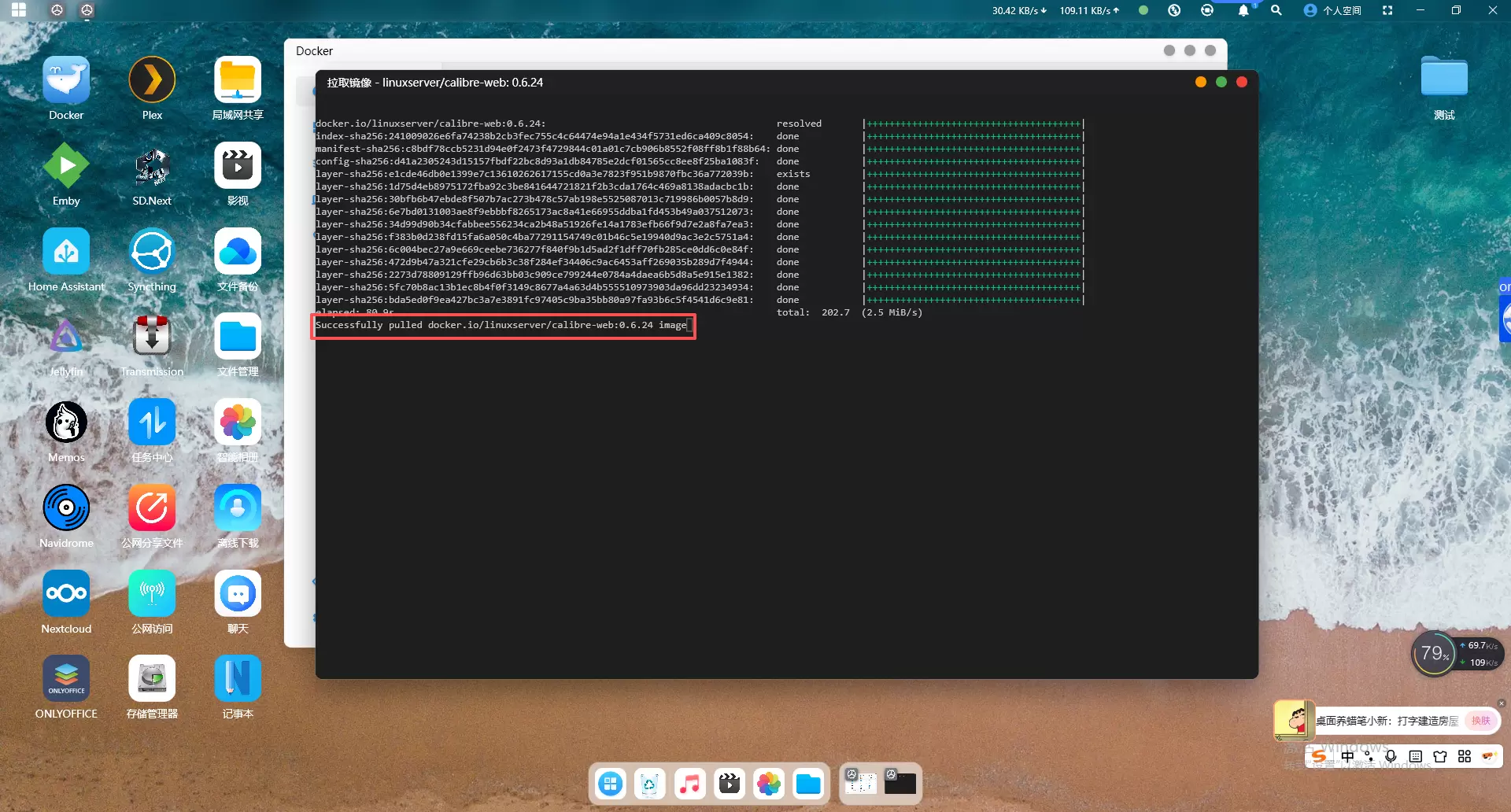Image resolution: width=1511 pixels, height=812 pixels.
Task: Toggle fullscreen mode from top bar
Action: tap(1387, 11)
